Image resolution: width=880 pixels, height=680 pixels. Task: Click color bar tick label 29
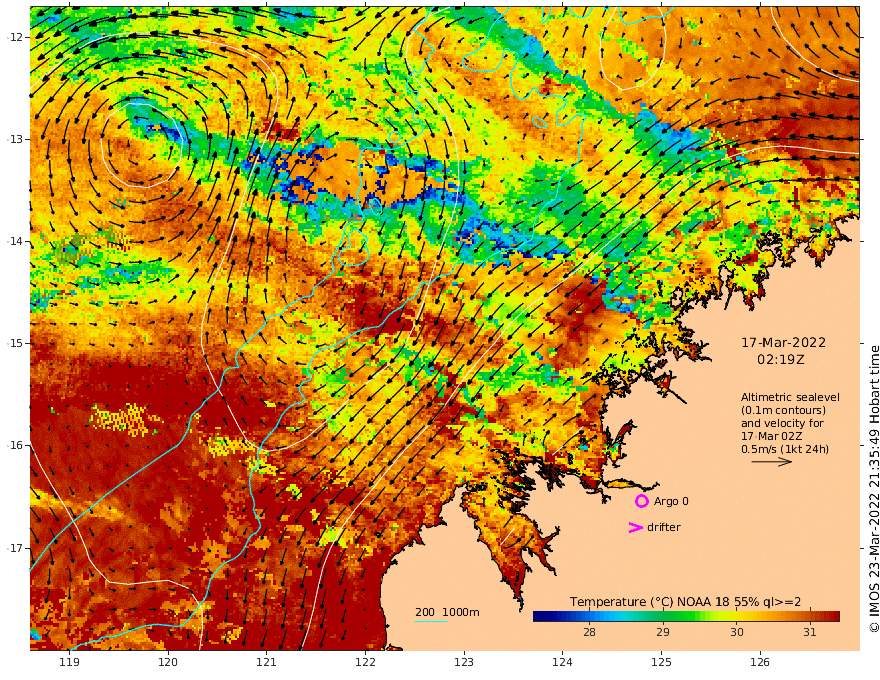pyautogui.click(x=663, y=632)
